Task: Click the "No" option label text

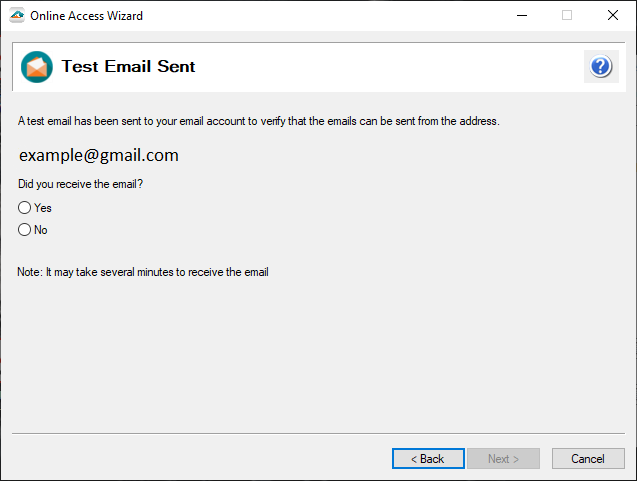Action: [41, 230]
